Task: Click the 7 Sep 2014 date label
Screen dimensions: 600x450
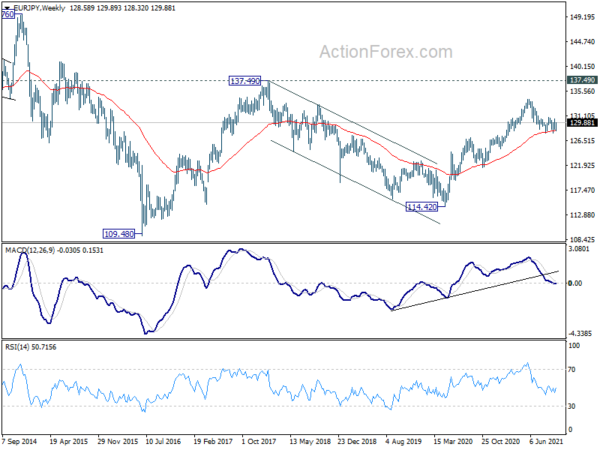Action: click(19, 441)
